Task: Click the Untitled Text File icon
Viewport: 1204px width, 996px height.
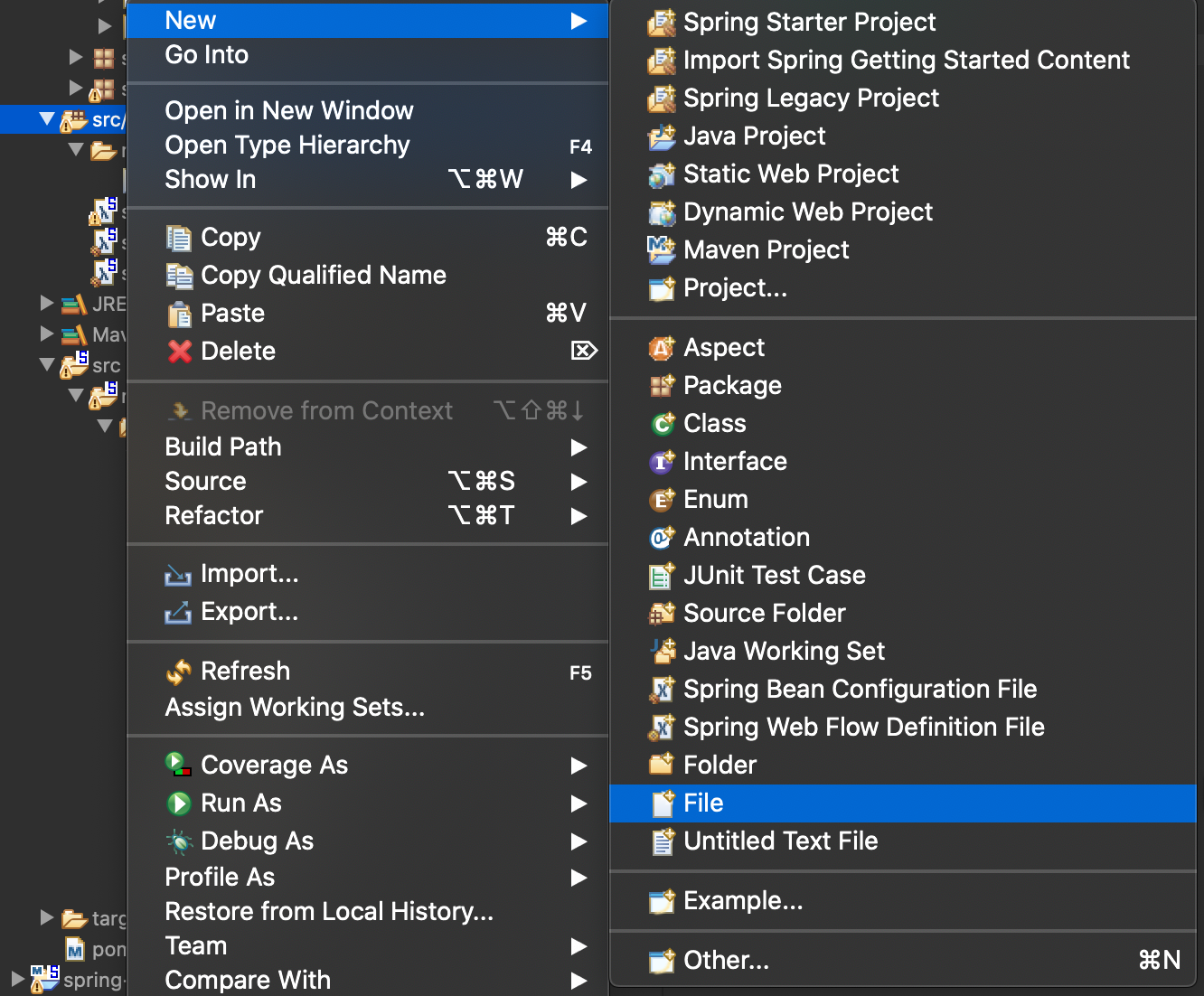Action: [662, 841]
